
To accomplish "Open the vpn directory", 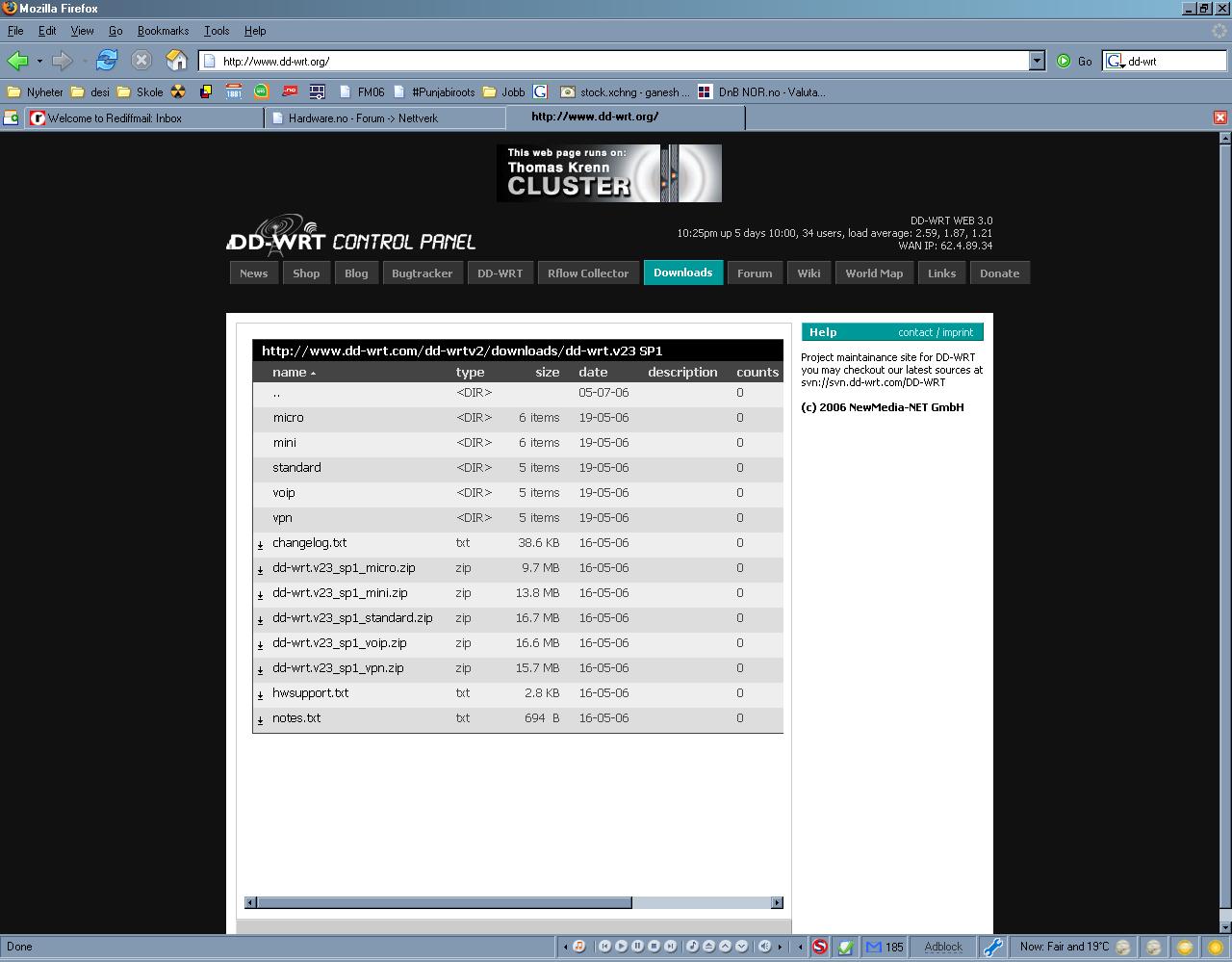I will pyautogui.click(x=282, y=518).
